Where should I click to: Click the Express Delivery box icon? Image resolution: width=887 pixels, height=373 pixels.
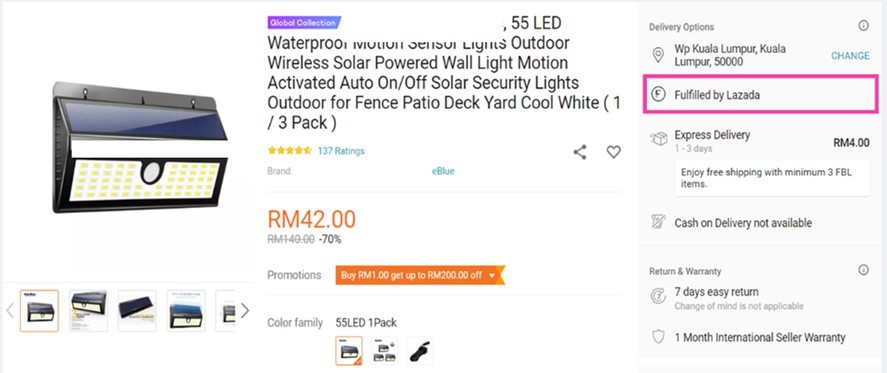tap(658, 139)
